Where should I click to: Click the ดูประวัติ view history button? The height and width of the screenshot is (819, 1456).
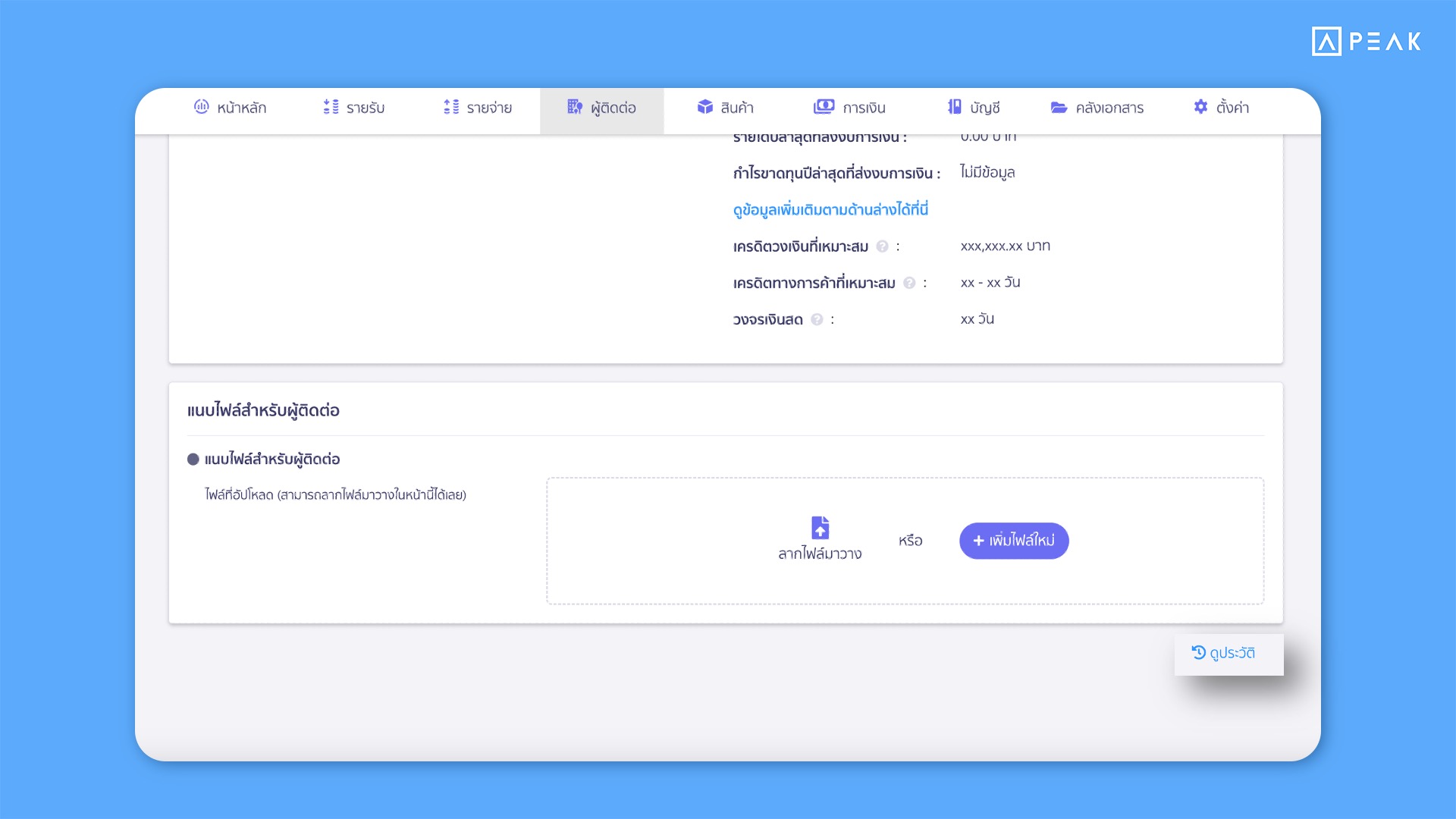1228,654
